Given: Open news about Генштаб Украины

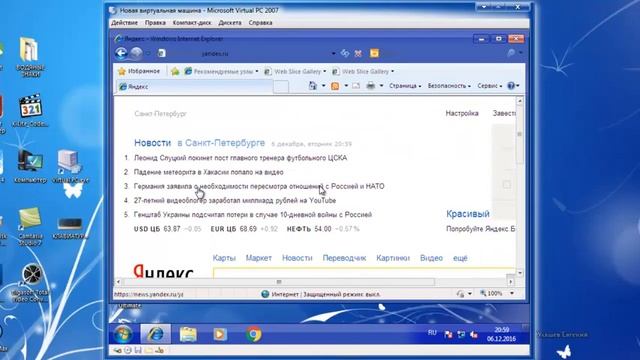Looking at the screenshot, I should point(253,215).
